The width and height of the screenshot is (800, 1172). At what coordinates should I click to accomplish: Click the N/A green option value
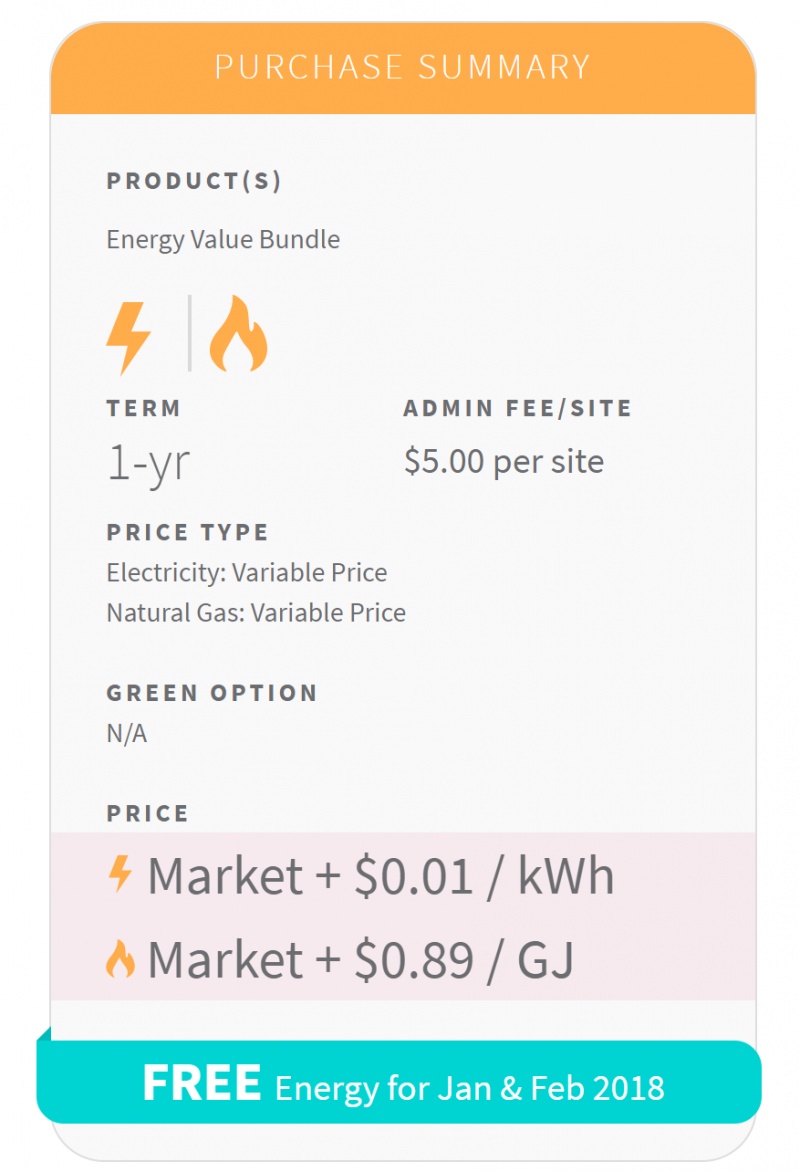(127, 734)
